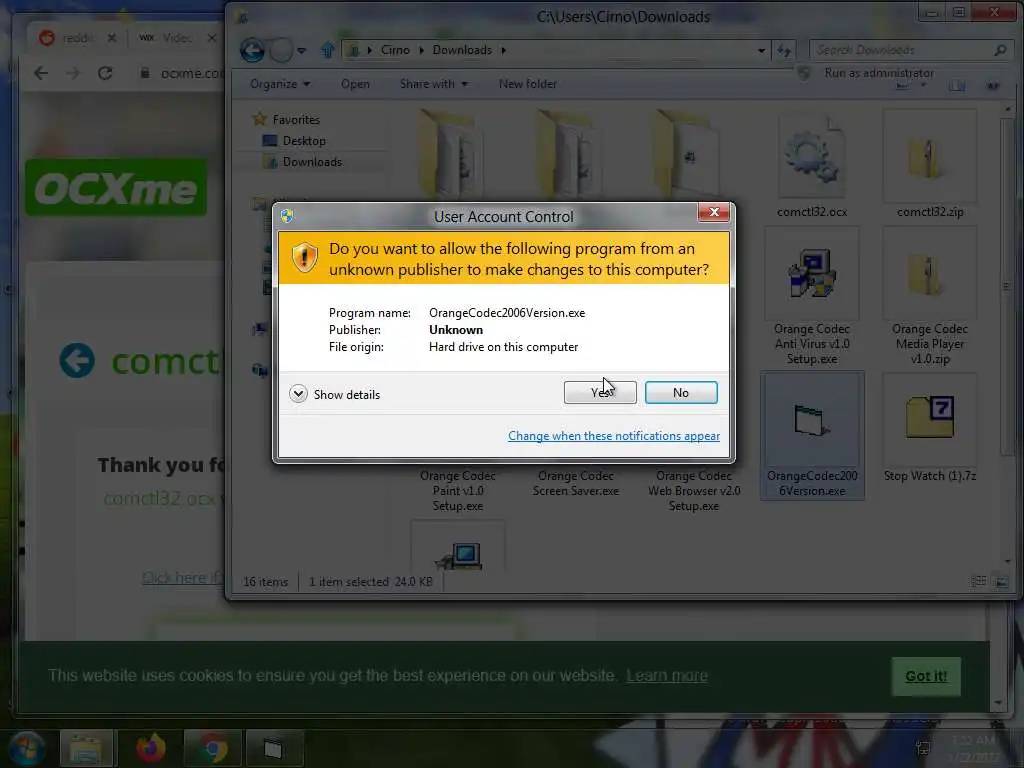Select Orange Codec Web Browser v2.0 Setup.exe label

(694, 490)
